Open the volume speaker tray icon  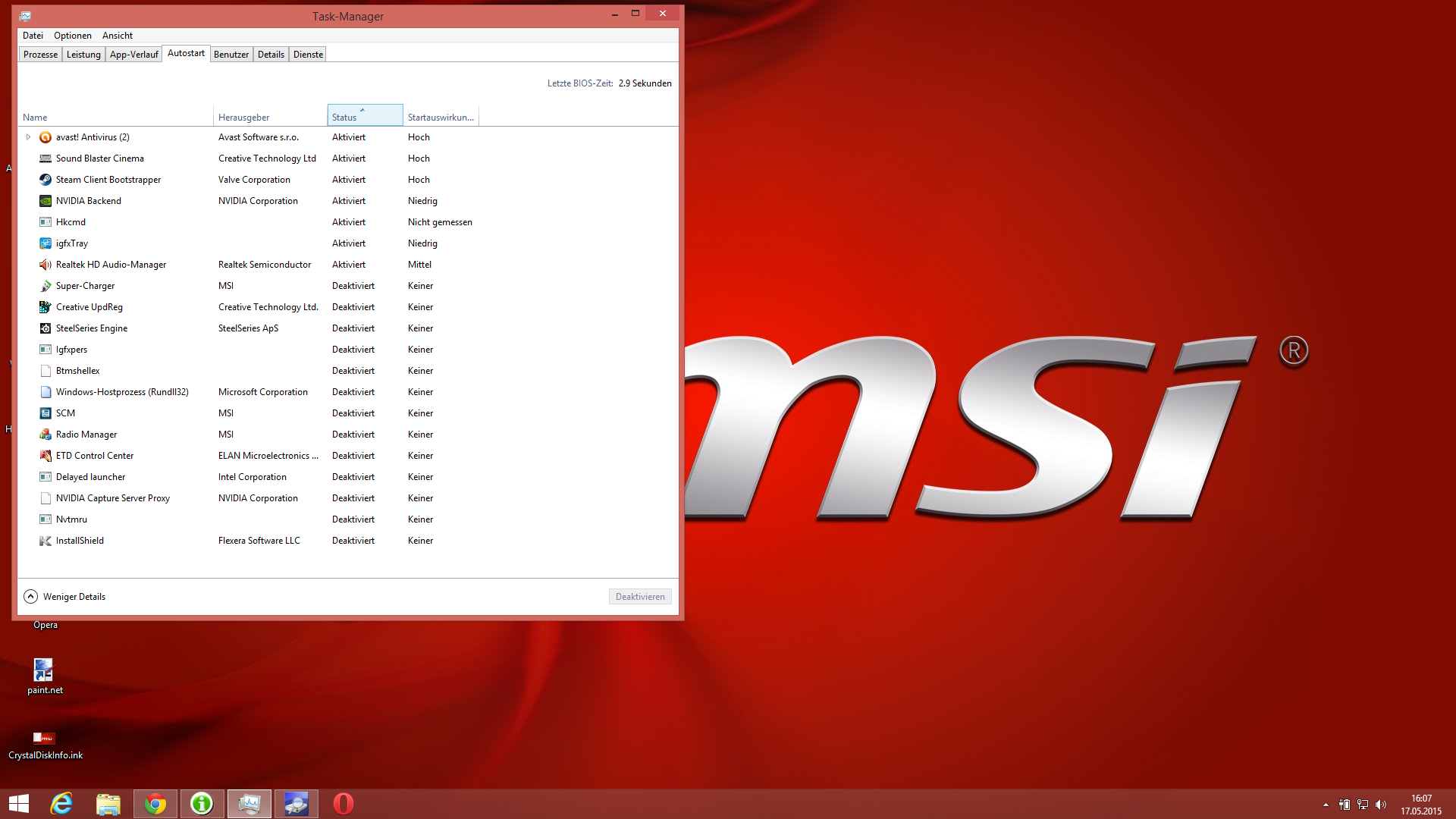pyautogui.click(x=1381, y=805)
